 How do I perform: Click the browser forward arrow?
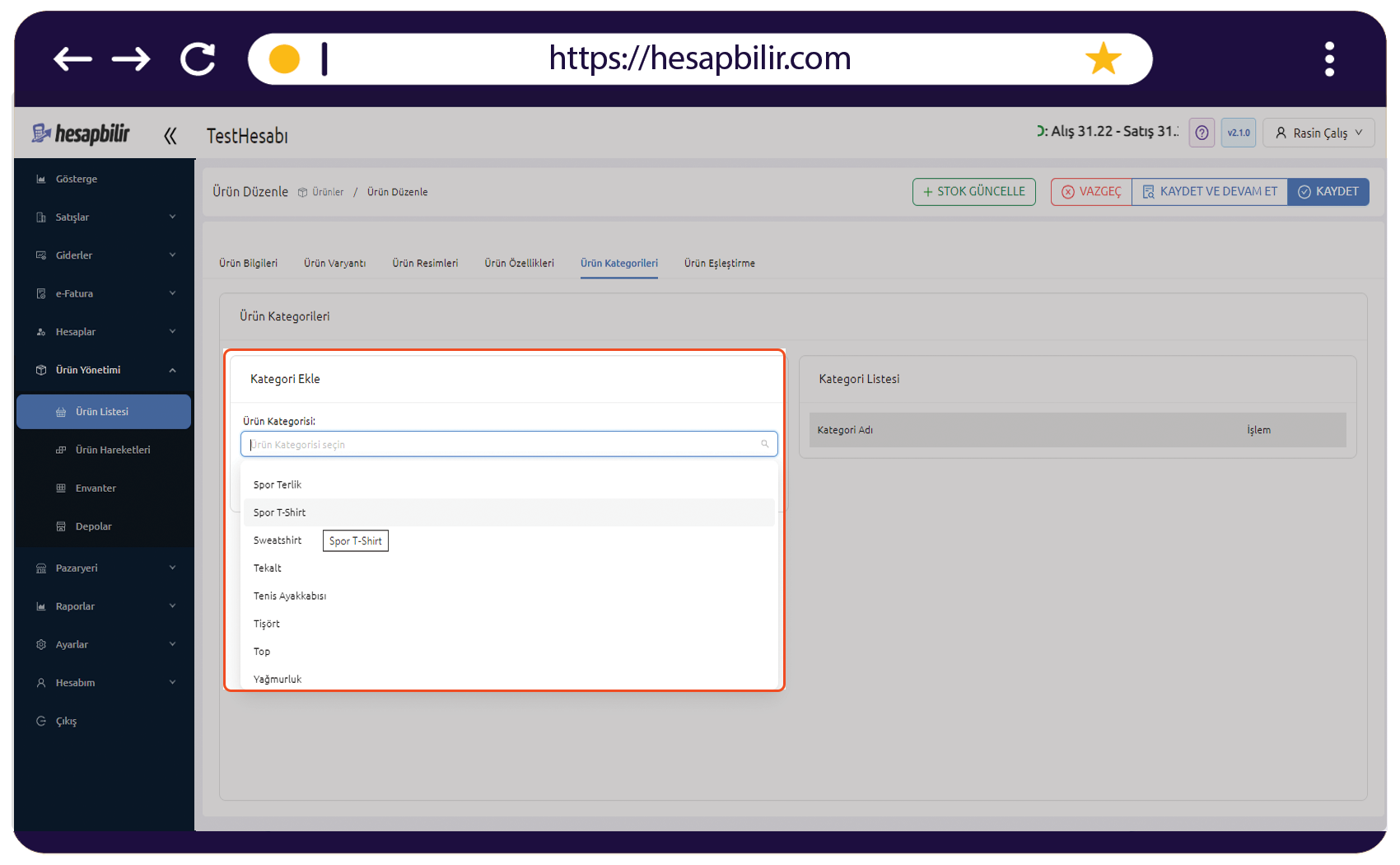click(x=131, y=59)
